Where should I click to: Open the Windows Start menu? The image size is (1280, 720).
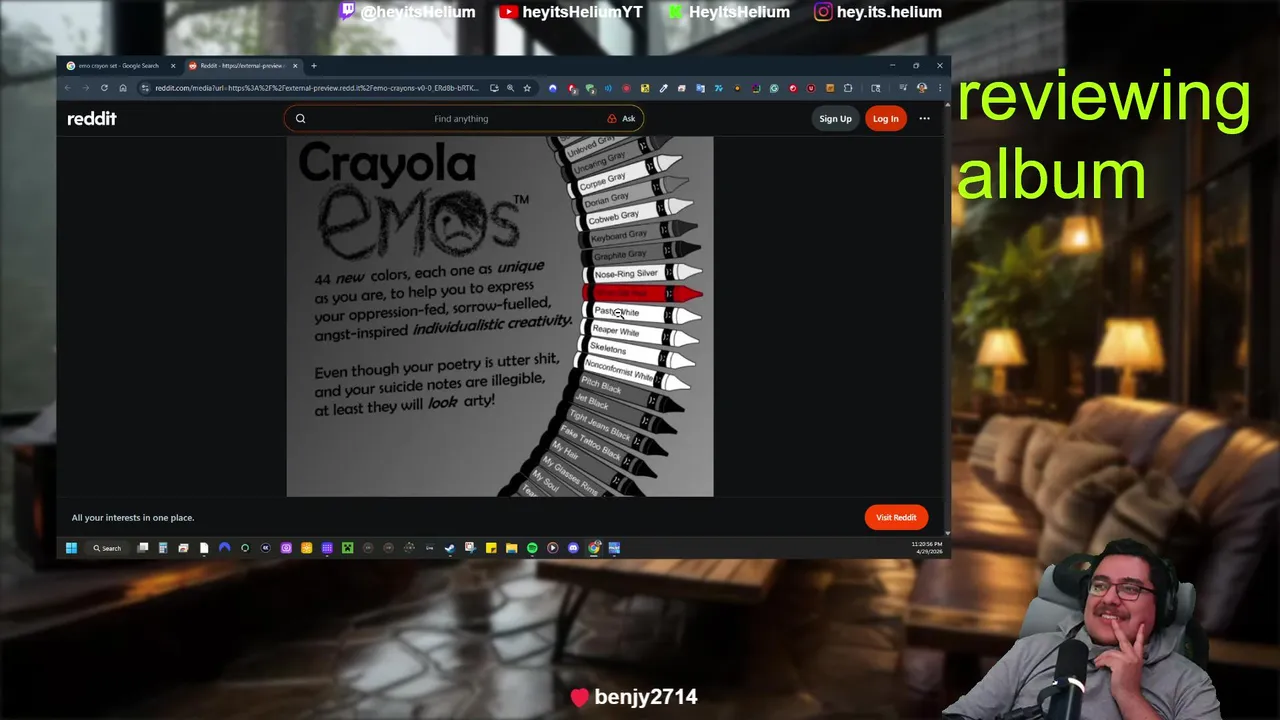point(71,548)
